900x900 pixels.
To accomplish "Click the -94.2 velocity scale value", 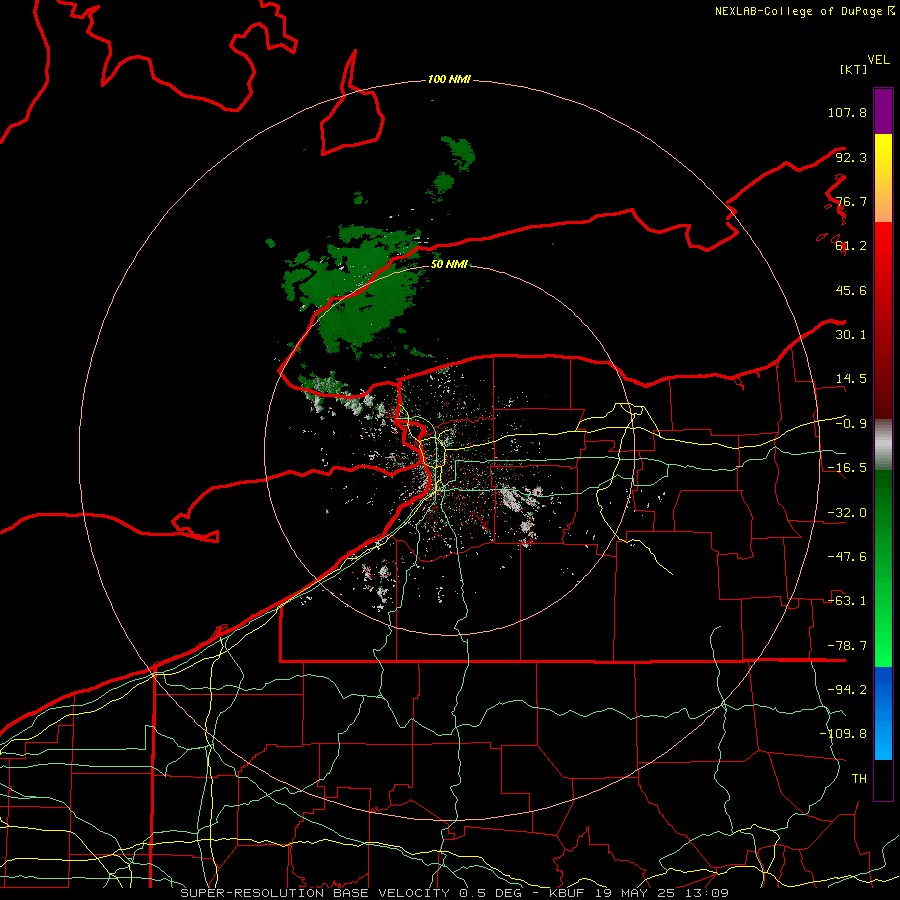I will point(847,690).
